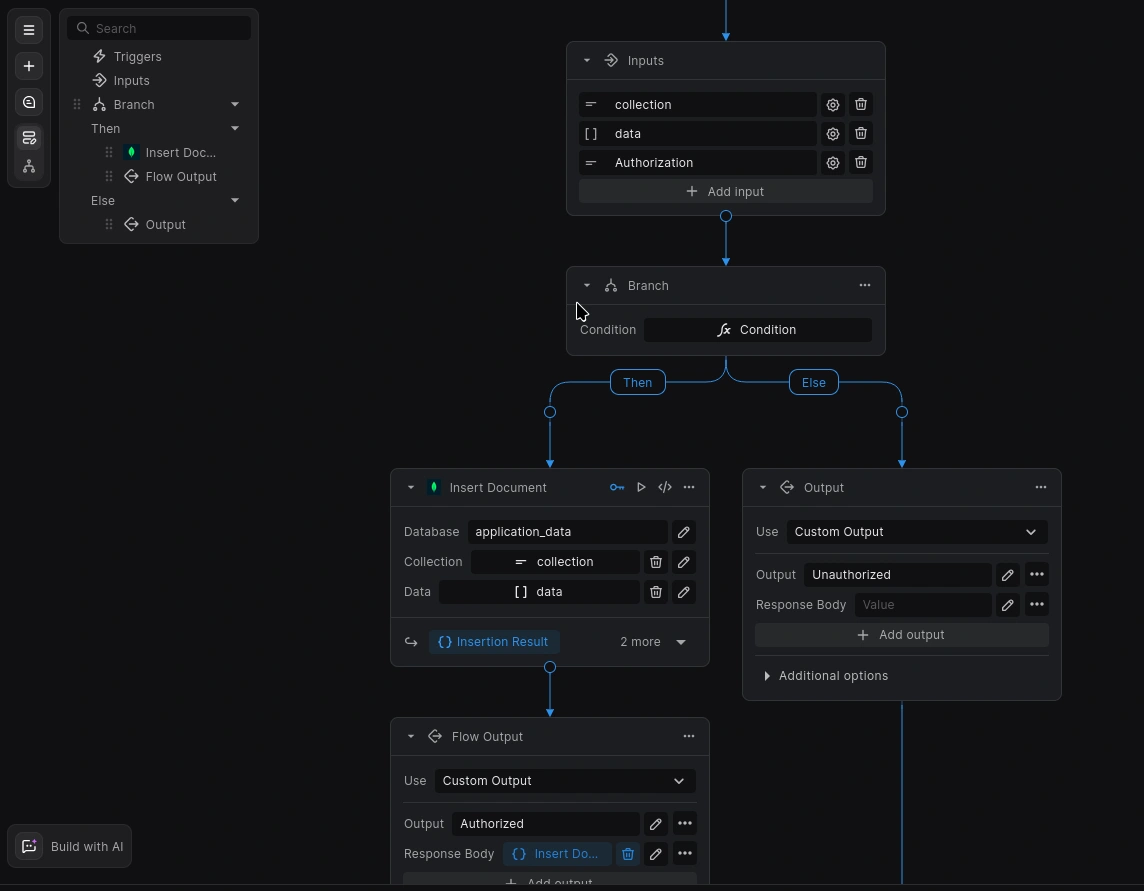Collapse the Inputs card
1144x891 pixels.
(587, 61)
